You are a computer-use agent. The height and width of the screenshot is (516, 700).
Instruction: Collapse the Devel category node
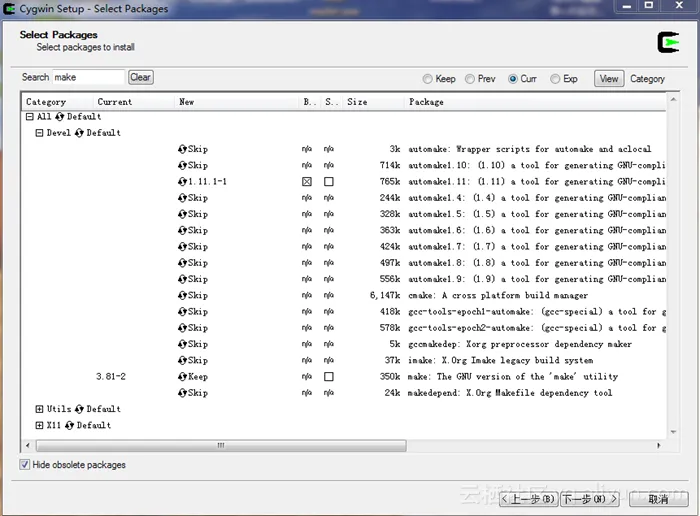point(39,133)
